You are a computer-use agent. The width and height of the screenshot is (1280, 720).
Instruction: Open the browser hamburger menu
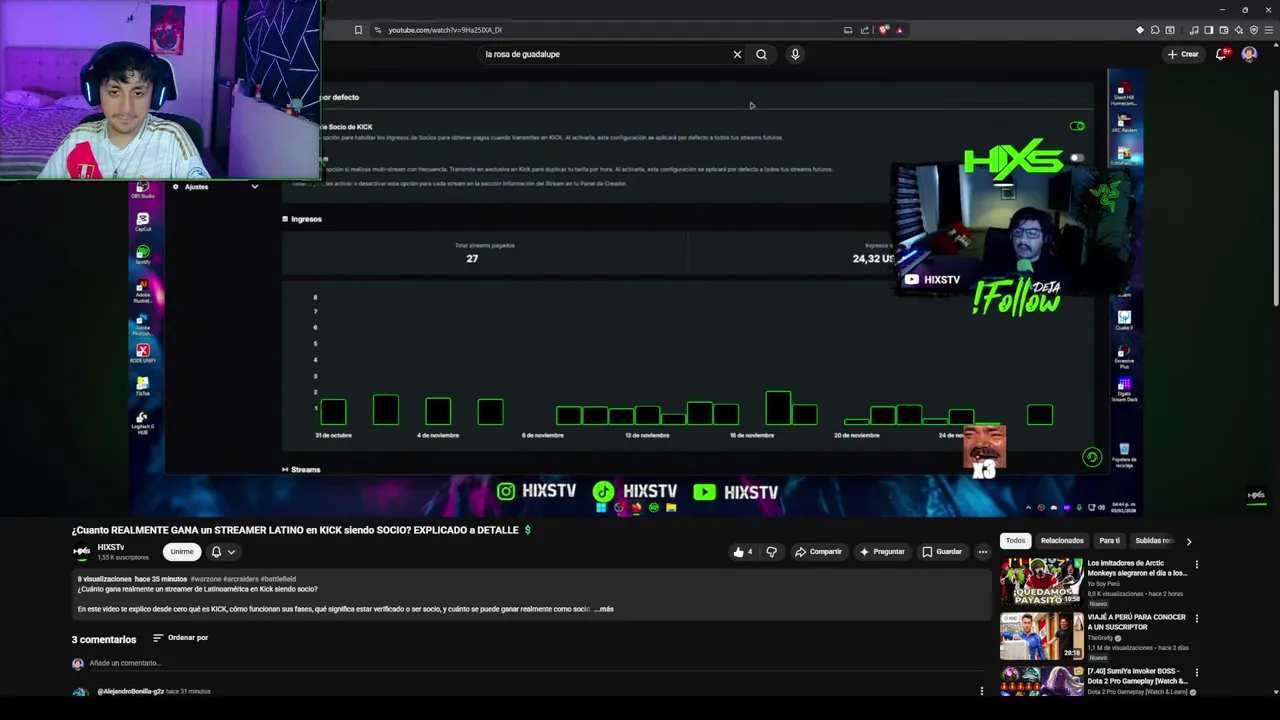(x=1269, y=30)
